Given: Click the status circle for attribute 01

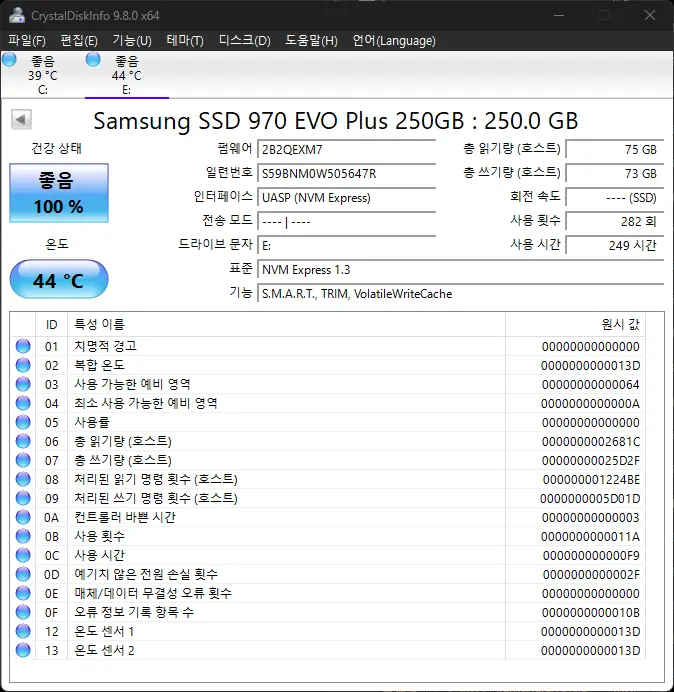Looking at the screenshot, I should tap(23, 346).
